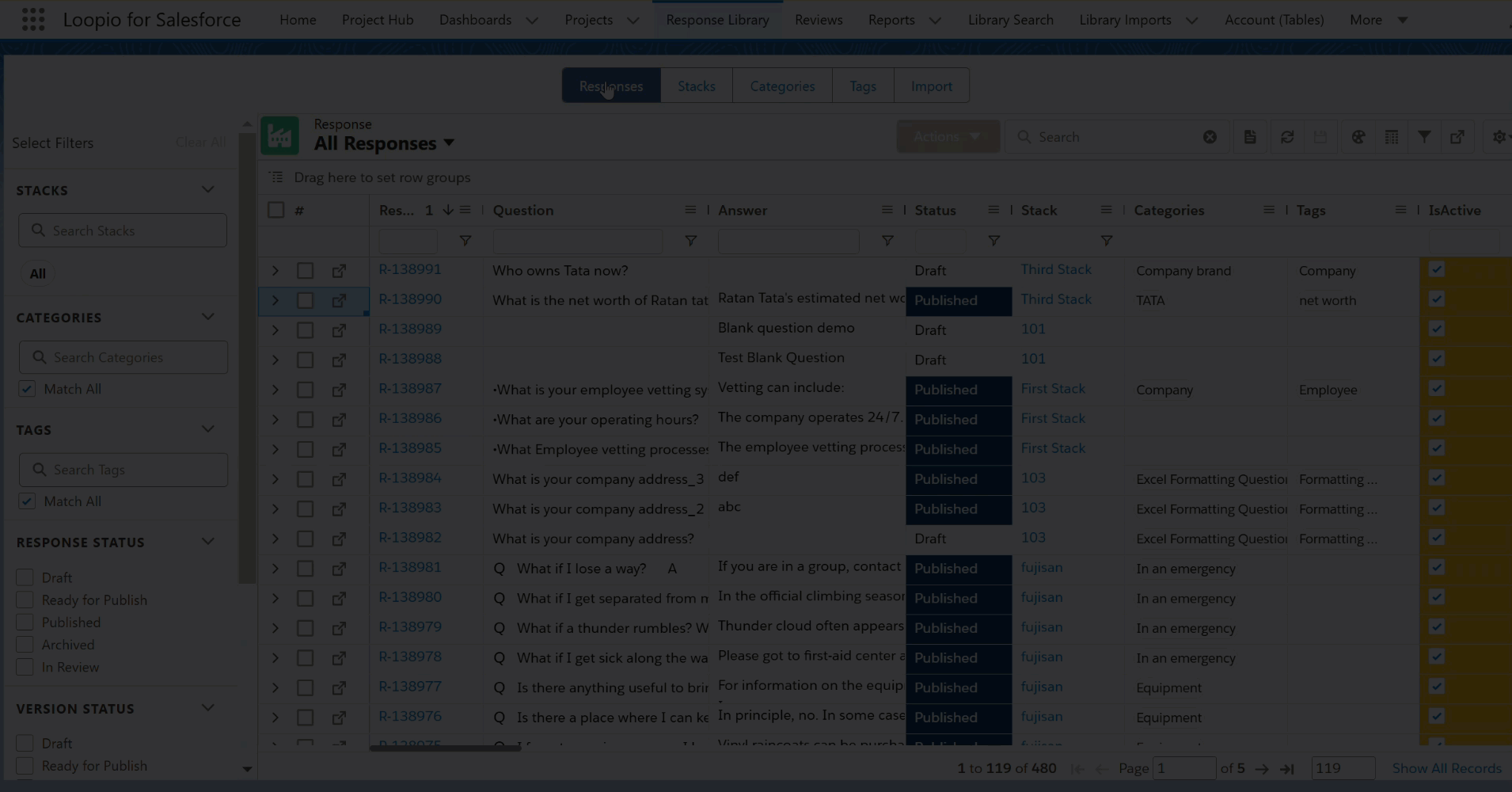Image resolution: width=1512 pixels, height=792 pixels.
Task: Collapse the Stacks filter section
Action: click(x=207, y=189)
